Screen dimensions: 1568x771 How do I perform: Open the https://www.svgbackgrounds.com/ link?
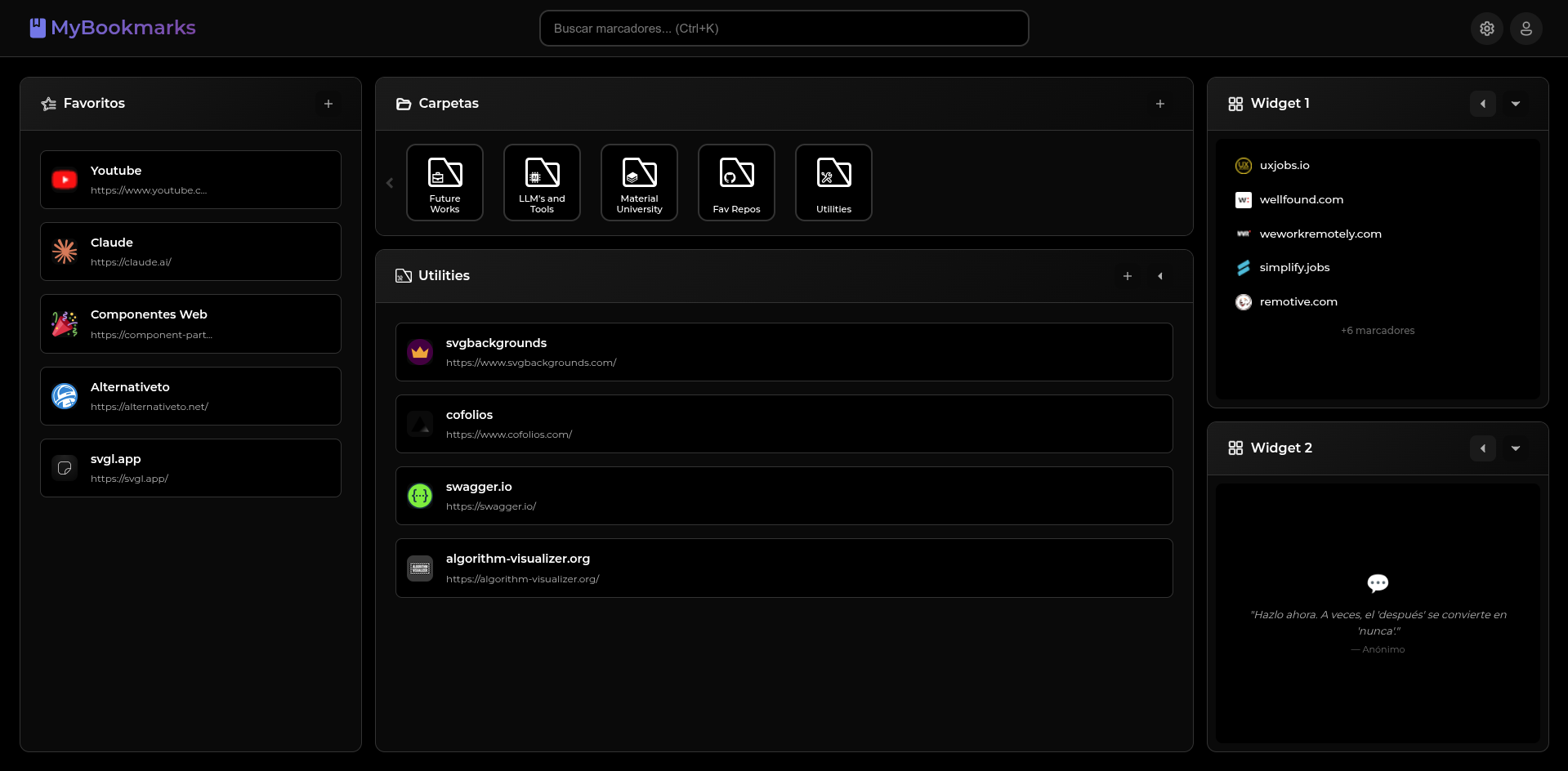pos(531,363)
